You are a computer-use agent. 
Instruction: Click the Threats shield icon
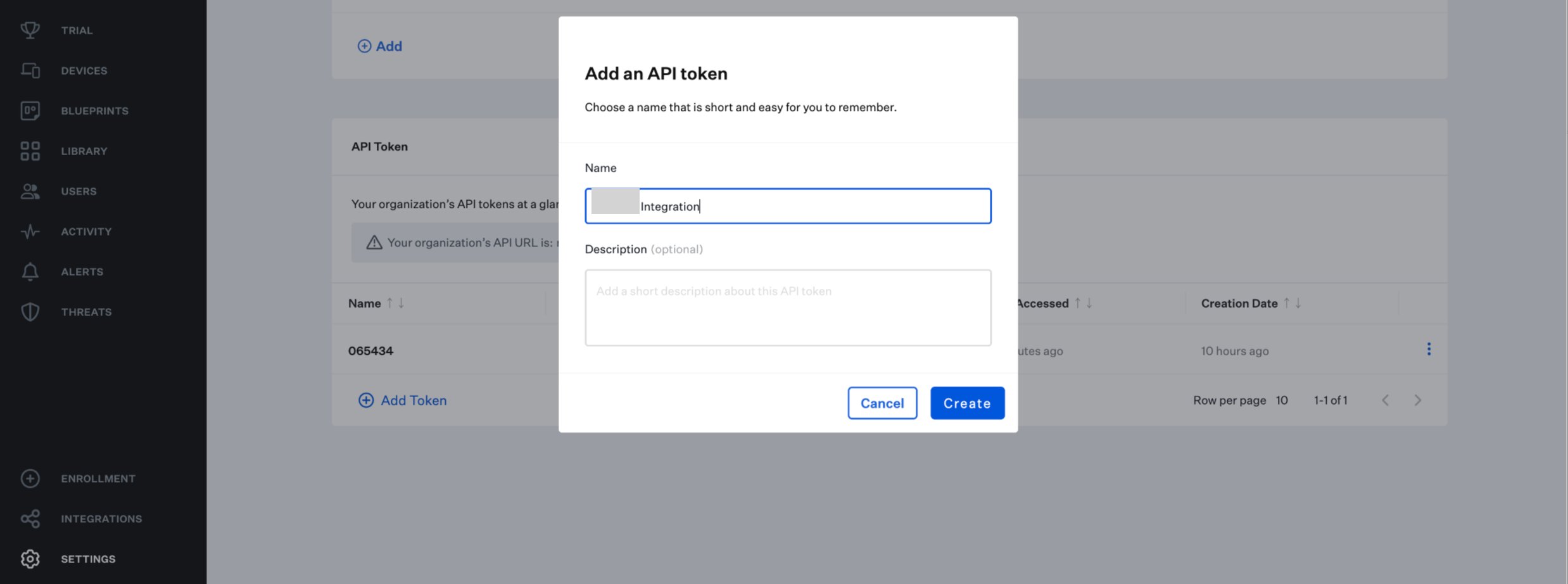(x=30, y=312)
